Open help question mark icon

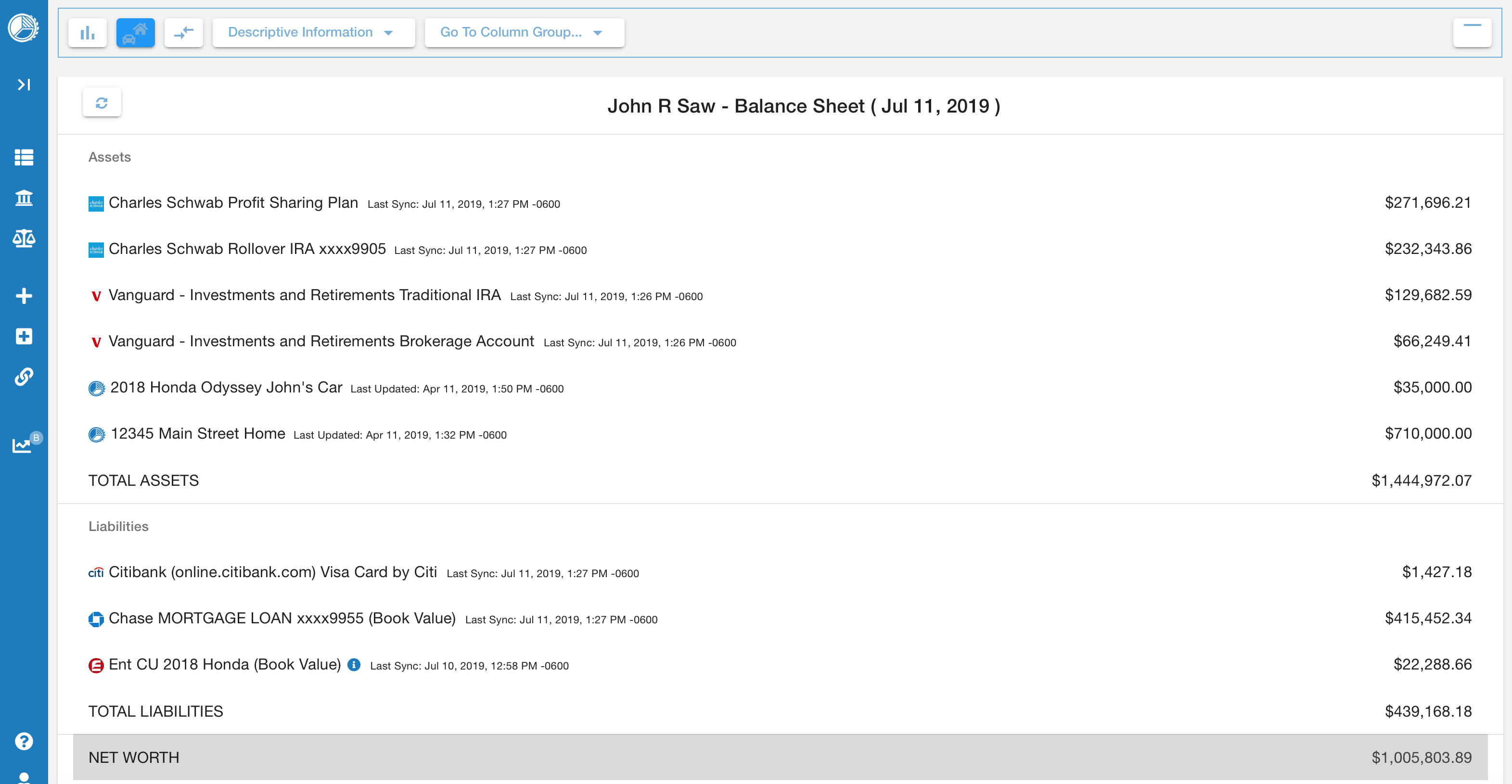(24, 741)
